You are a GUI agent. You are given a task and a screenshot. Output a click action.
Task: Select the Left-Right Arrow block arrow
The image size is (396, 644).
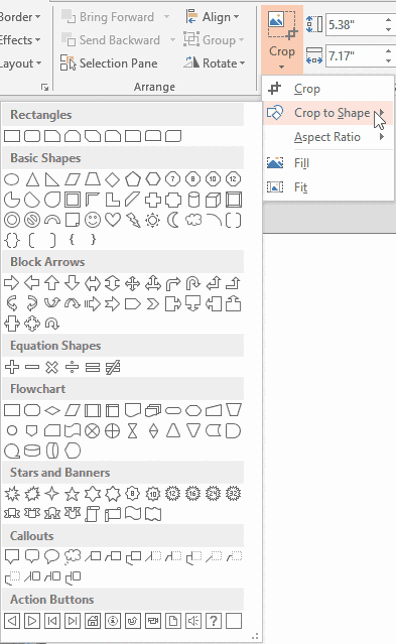click(x=92, y=283)
